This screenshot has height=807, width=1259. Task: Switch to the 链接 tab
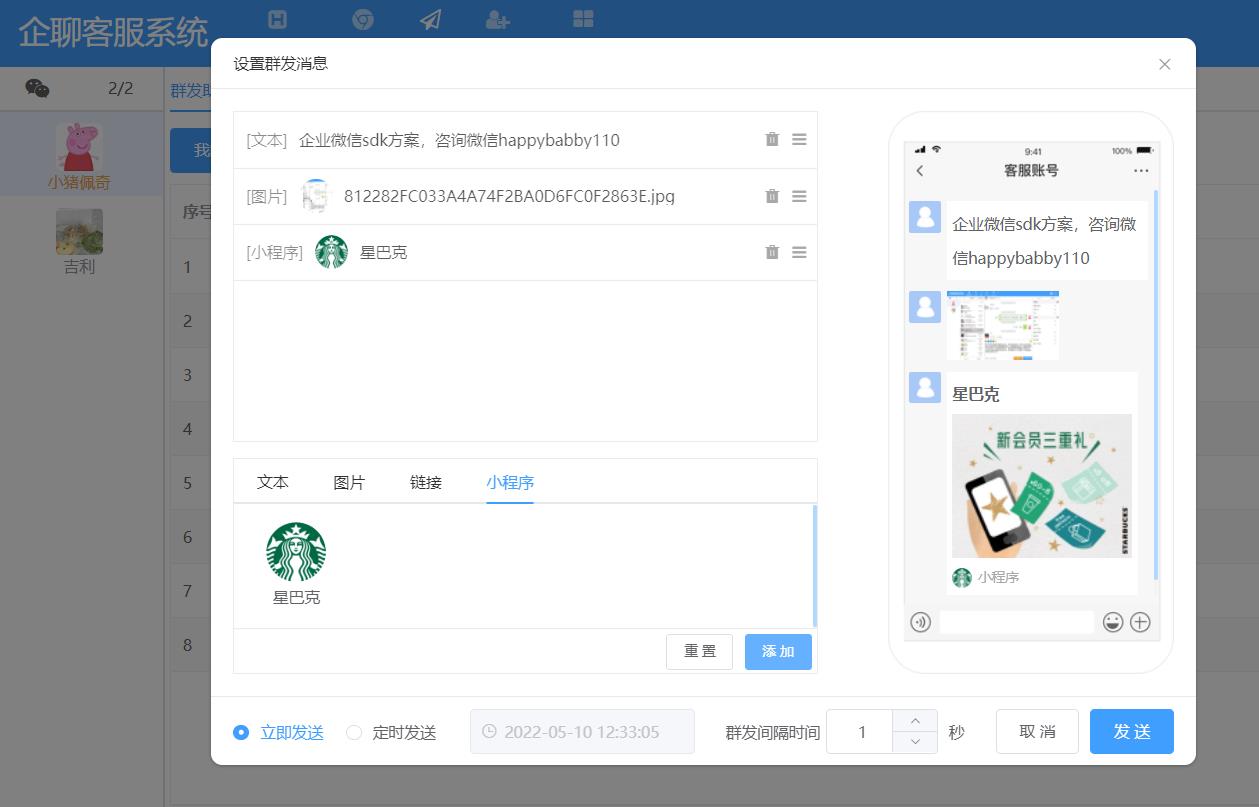(425, 482)
